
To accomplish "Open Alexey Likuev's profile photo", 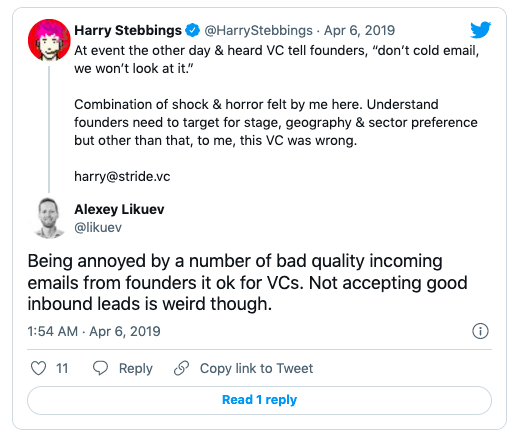I will point(49,218).
